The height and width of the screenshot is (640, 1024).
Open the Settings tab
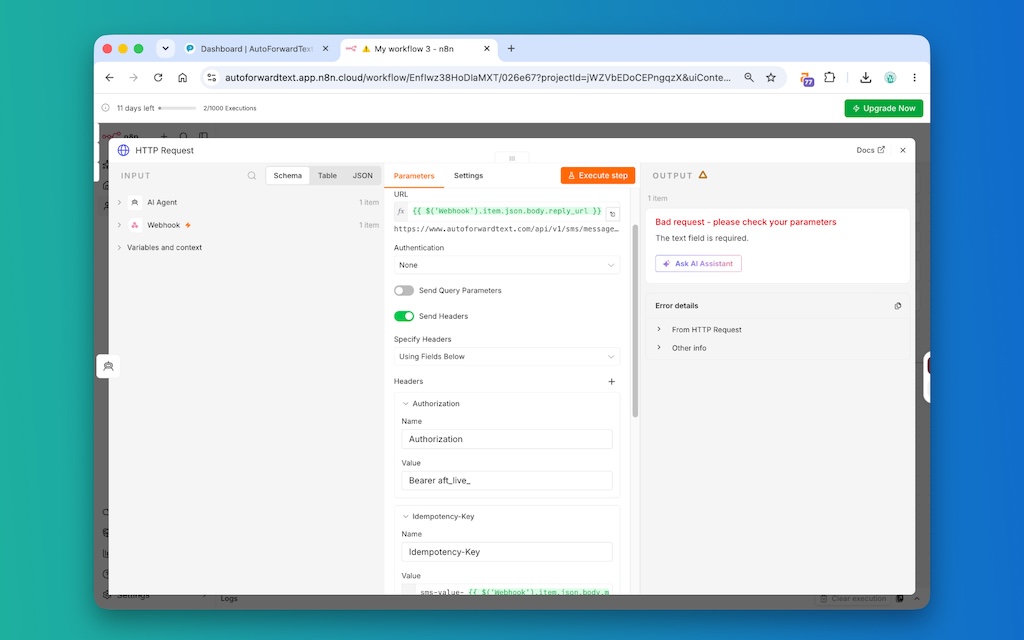pos(468,176)
